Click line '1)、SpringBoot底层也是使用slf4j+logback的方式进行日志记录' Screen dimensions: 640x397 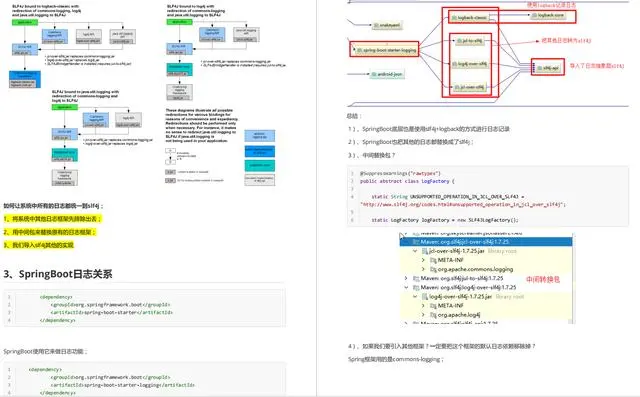click(x=429, y=129)
